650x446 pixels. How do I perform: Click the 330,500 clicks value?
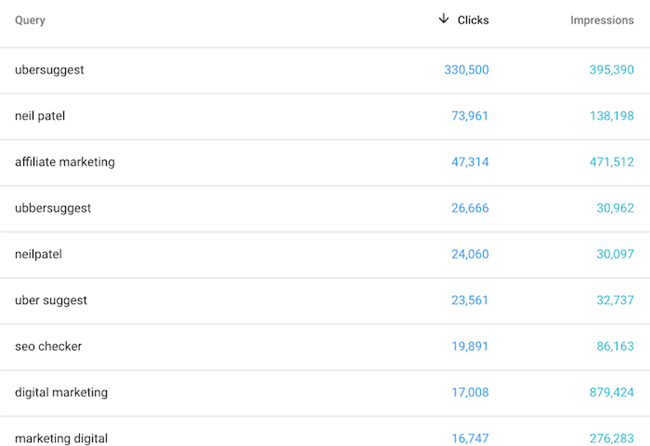tap(466, 70)
